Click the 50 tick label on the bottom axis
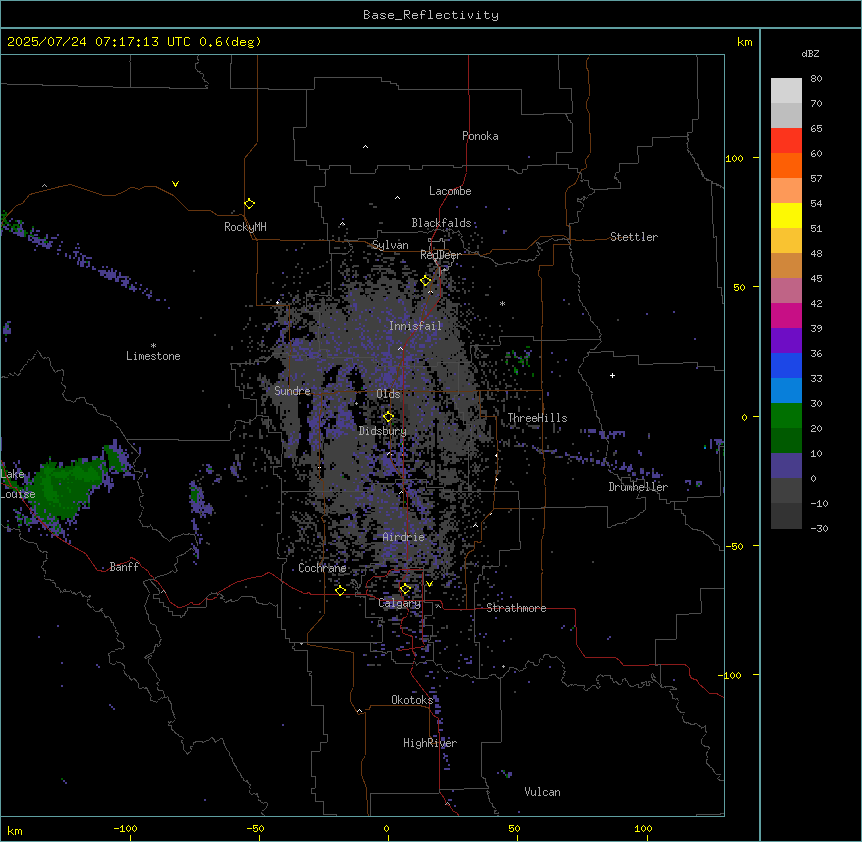Screen dimensions: 862x842 click(514, 829)
